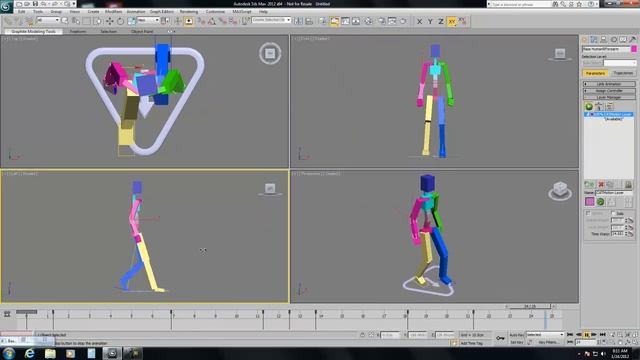Enable the Ignore layer checkbox

tap(588, 213)
